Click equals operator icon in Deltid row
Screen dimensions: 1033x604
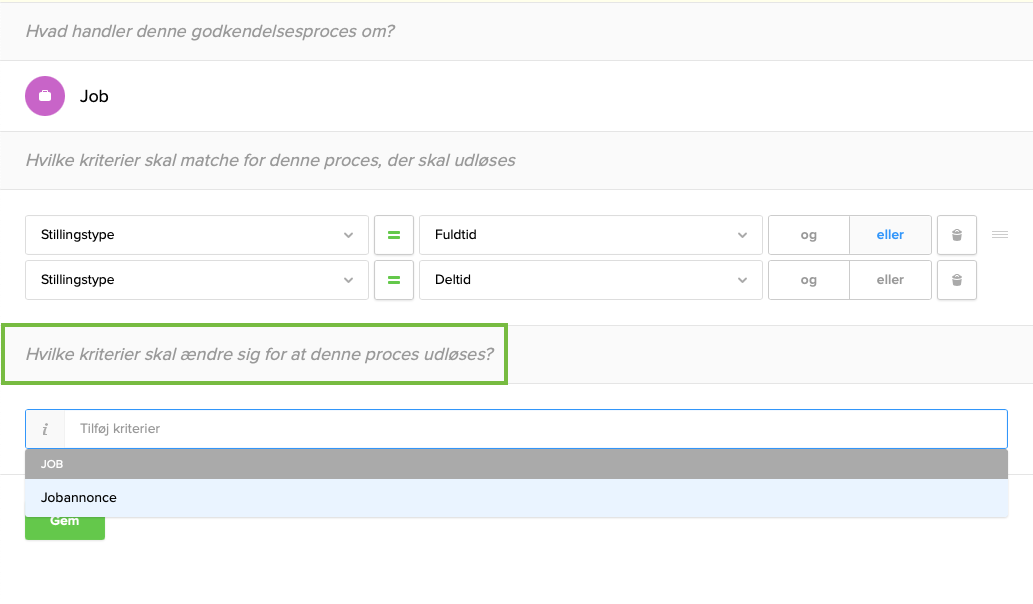[x=394, y=280]
